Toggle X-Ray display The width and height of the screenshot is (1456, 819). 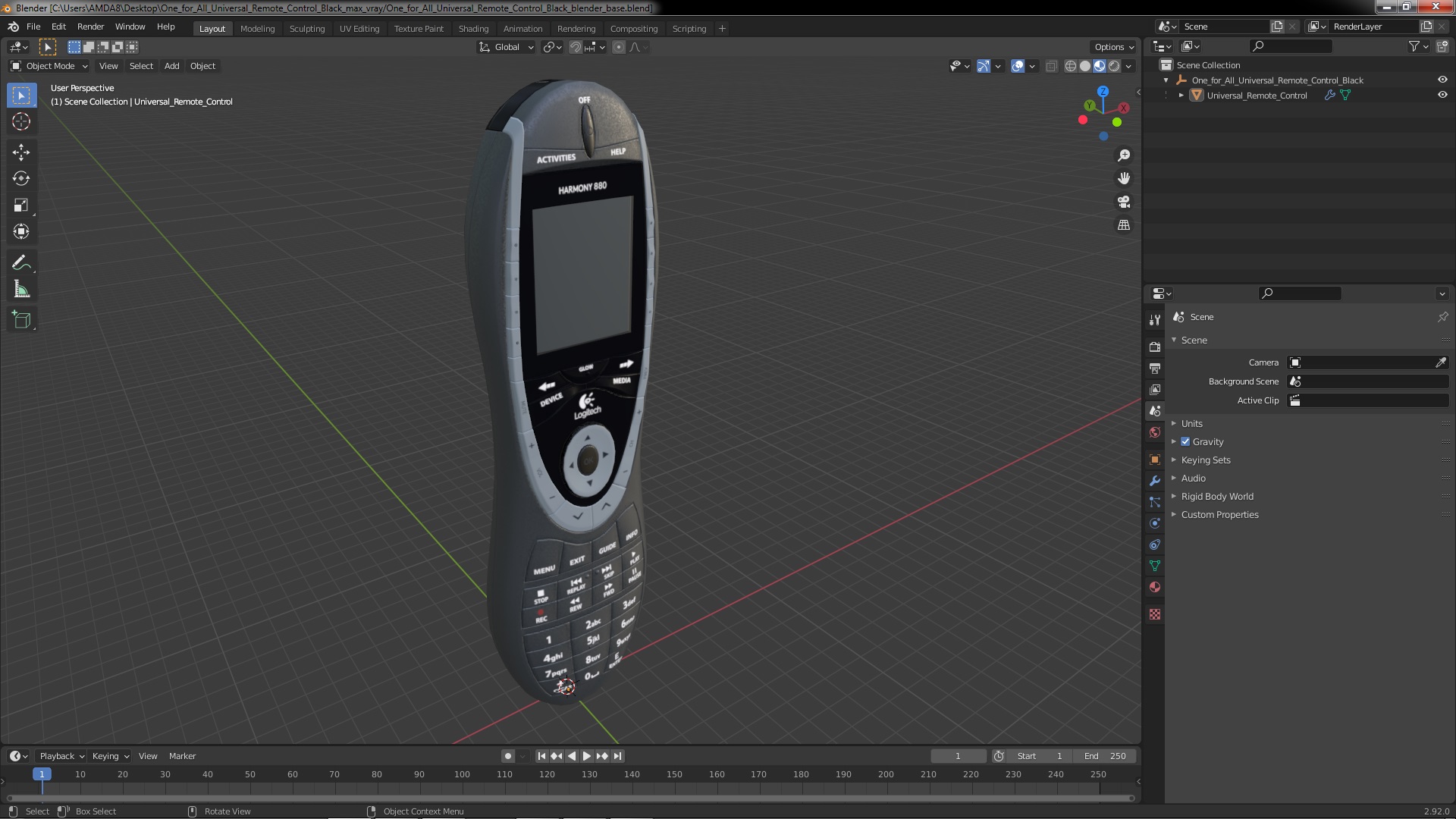point(1051,66)
